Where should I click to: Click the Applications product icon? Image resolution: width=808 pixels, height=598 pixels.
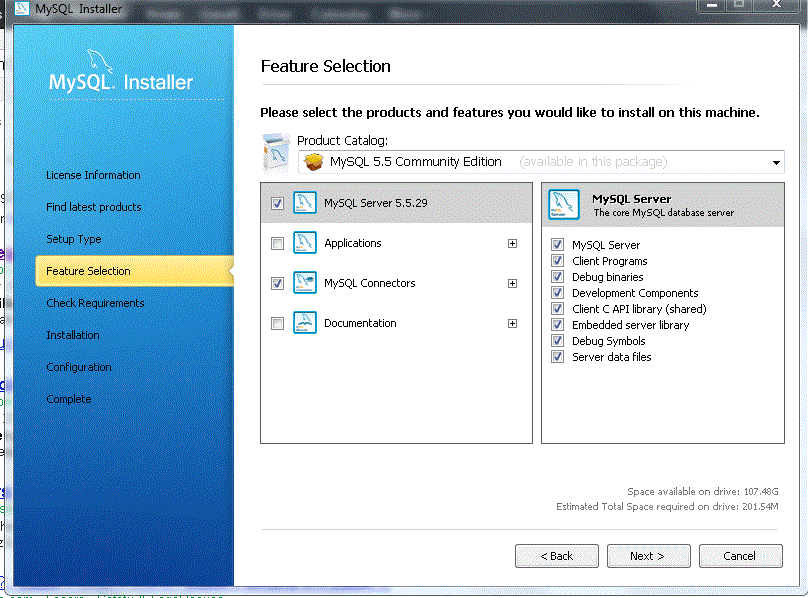point(304,243)
